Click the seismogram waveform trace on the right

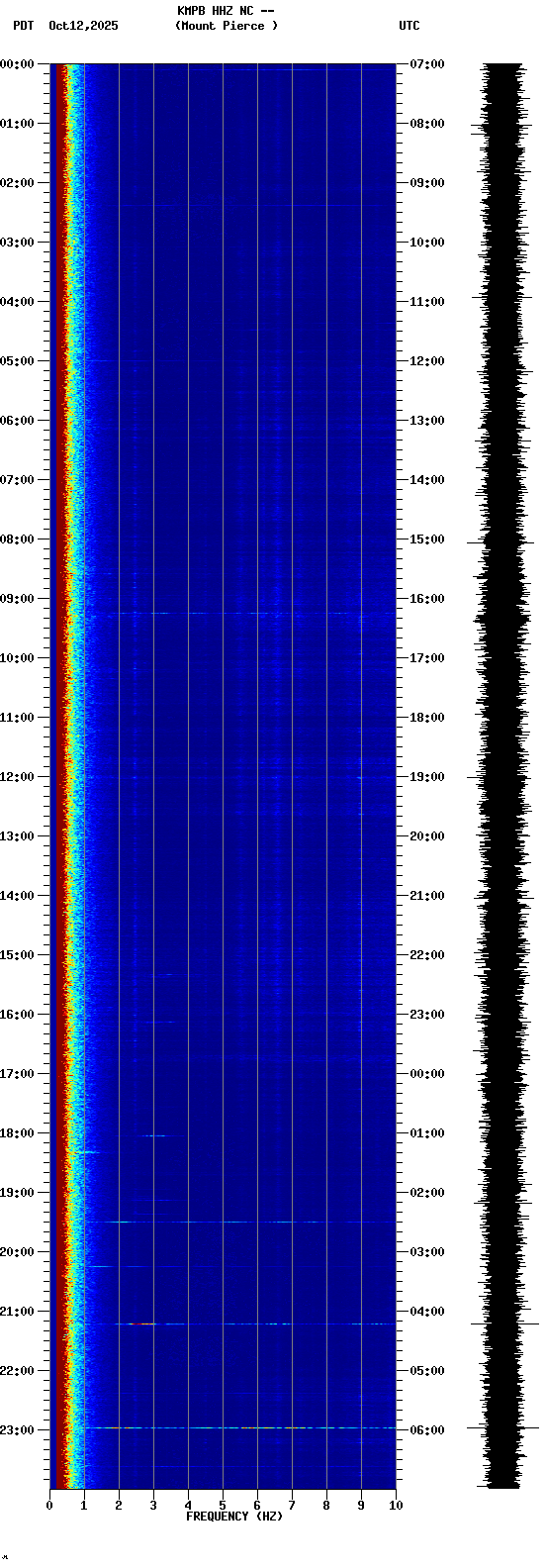coord(503,776)
